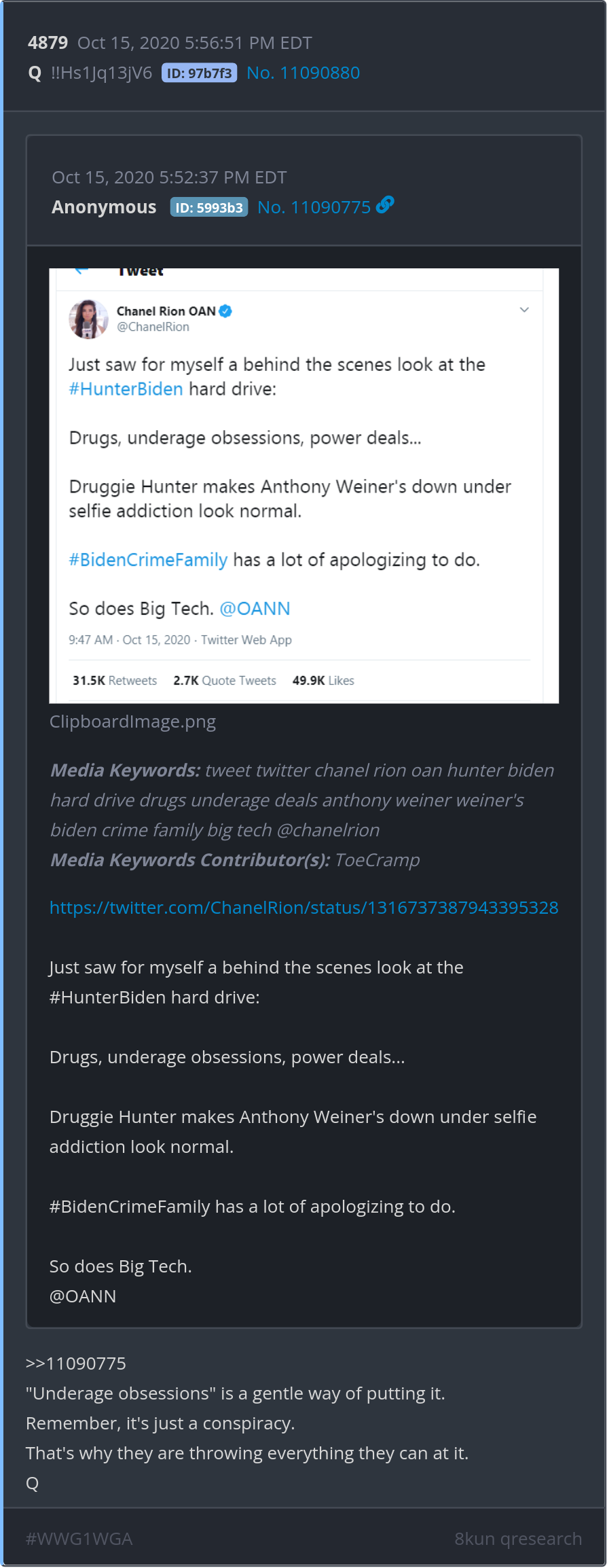
Task: Open post link No. 11090880
Action: [303, 73]
